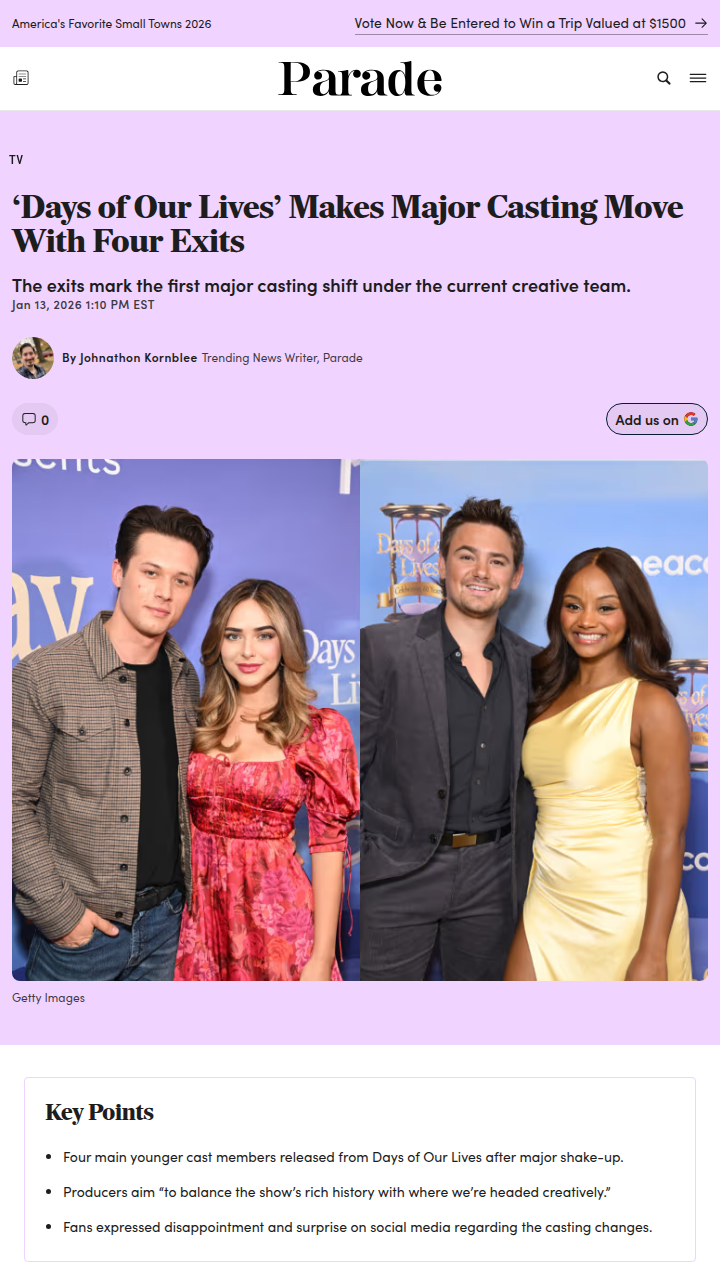The image size is (720, 1280).
Task: Click America's Favorite Small Towns 2026 text
Action: 112,23
